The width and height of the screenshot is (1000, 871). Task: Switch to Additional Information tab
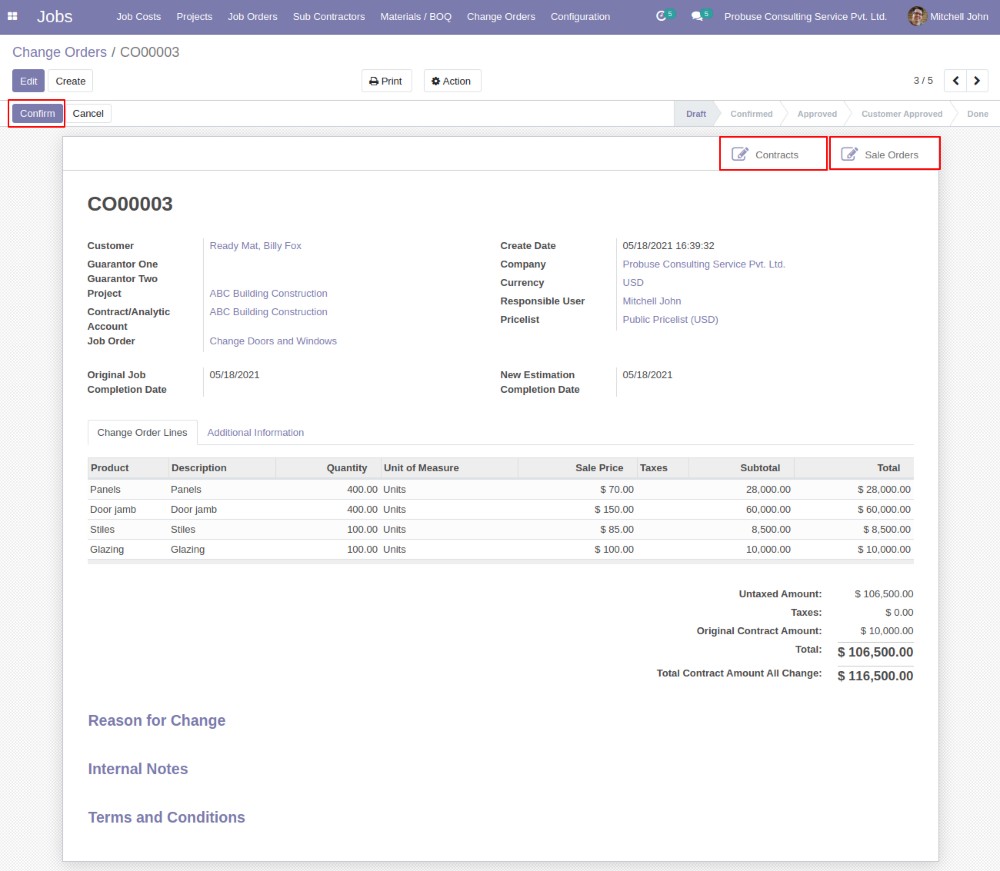(255, 432)
